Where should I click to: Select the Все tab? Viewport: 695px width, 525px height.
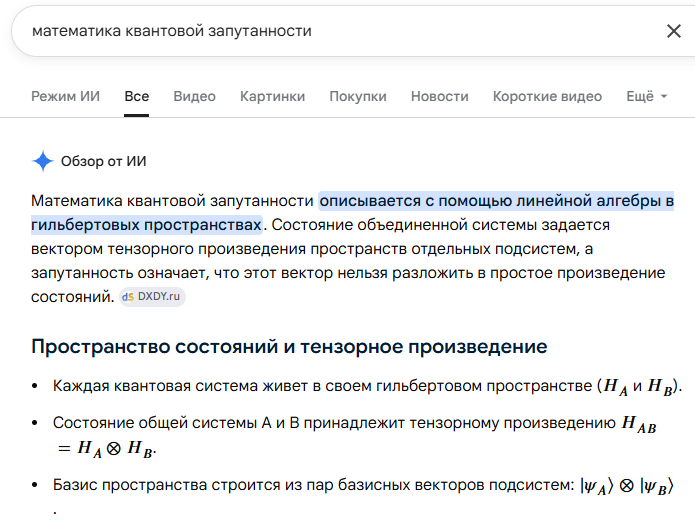[137, 96]
